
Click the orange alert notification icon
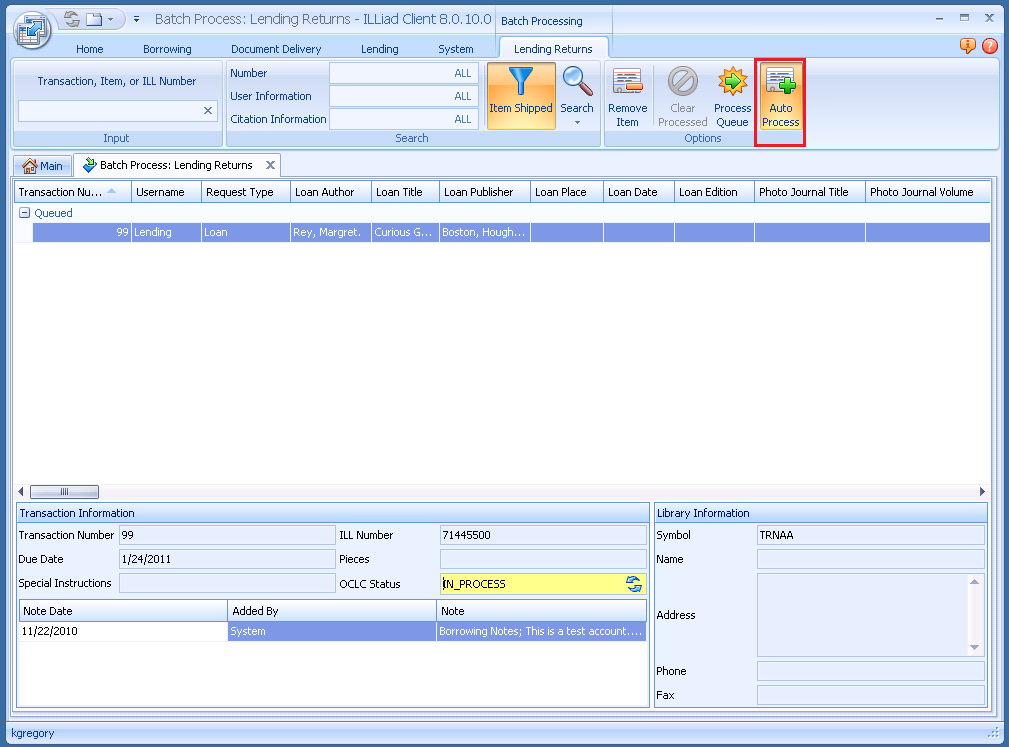tap(967, 46)
